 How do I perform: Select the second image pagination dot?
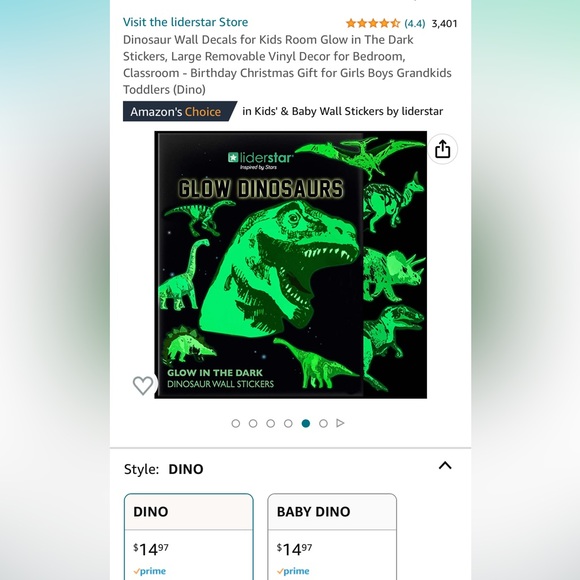253,423
